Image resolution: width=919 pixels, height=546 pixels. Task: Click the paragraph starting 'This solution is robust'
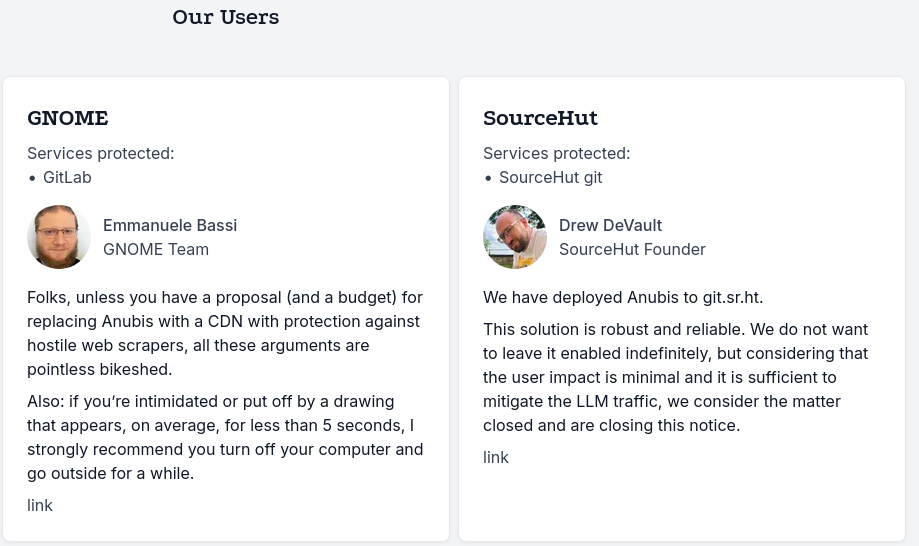coord(676,377)
